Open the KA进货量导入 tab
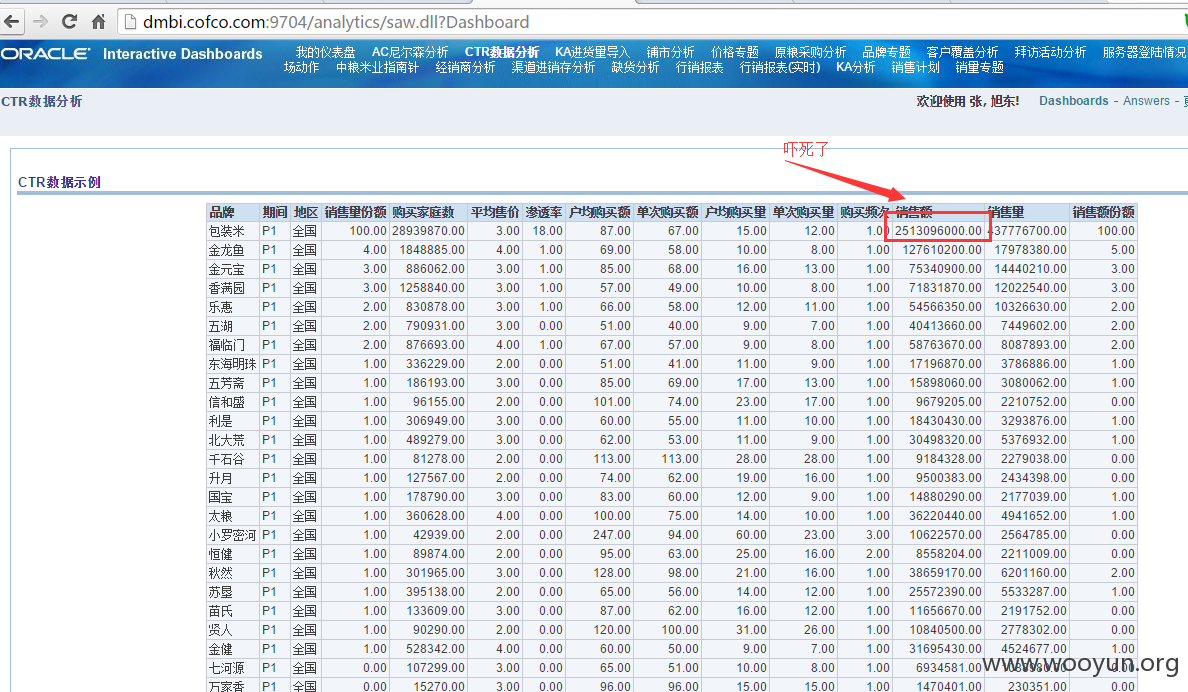 click(x=592, y=52)
